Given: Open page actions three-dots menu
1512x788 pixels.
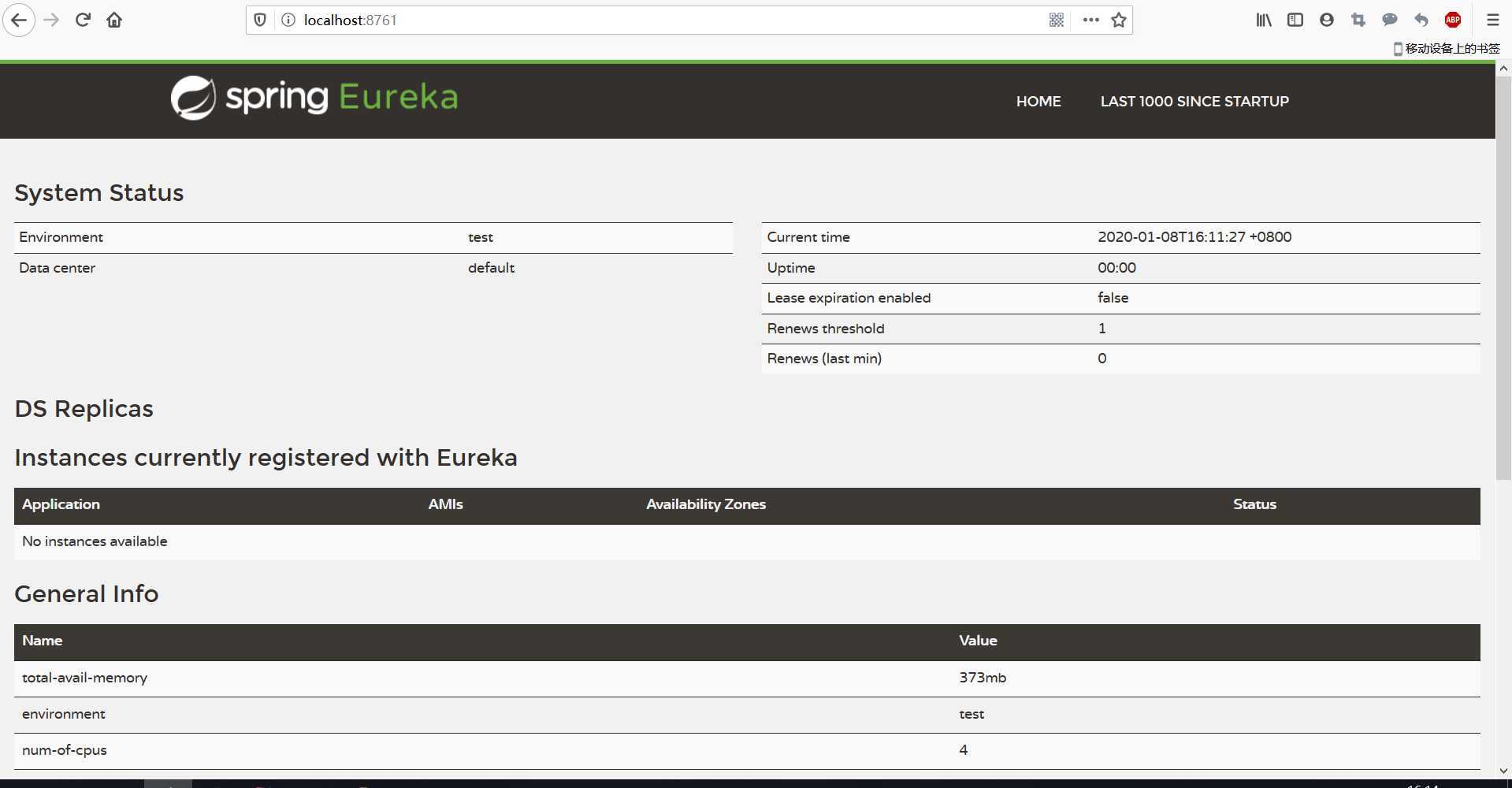Looking at the screenshot, I should coord(1090,20).
